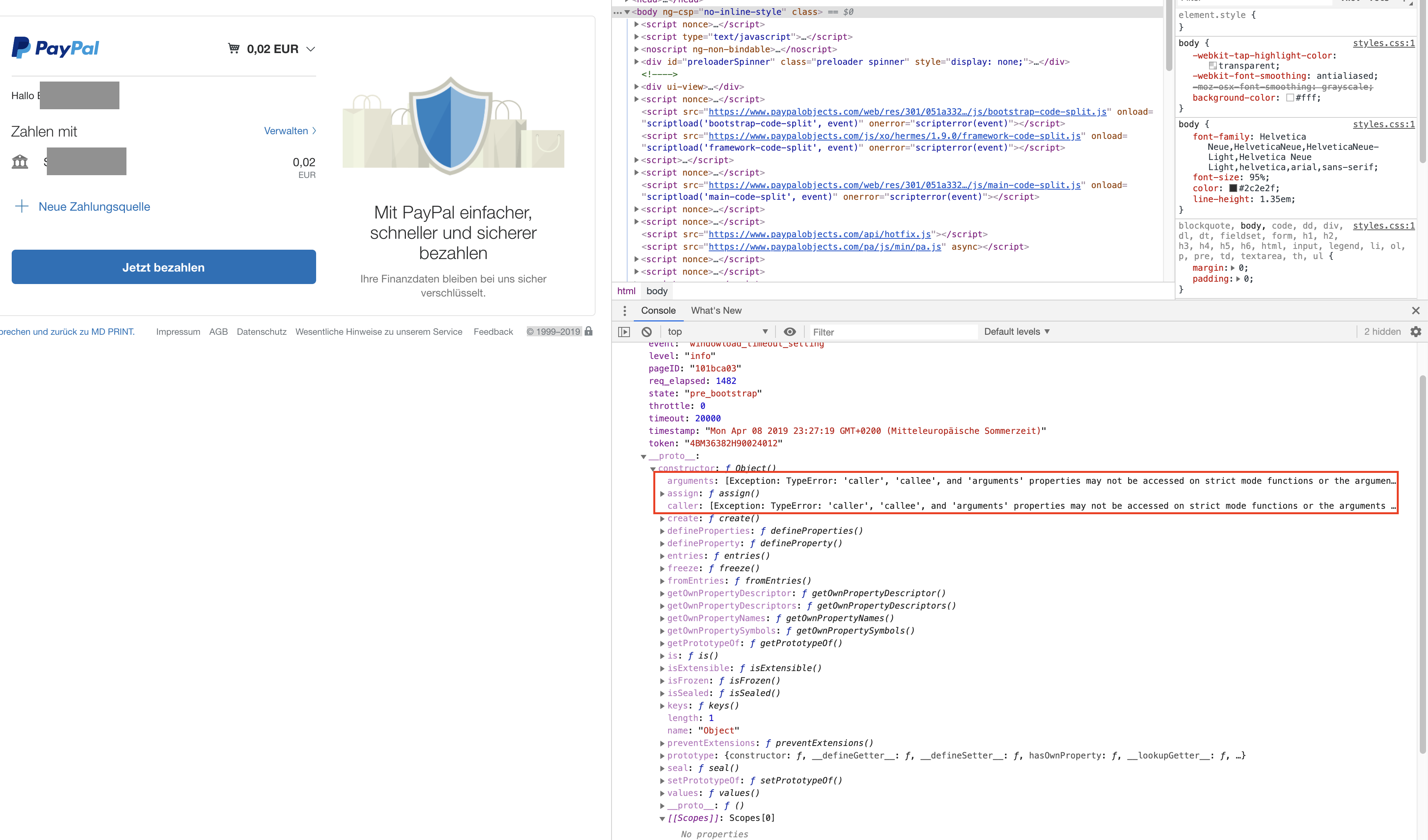Open the AGB footer link
Image resolution: width=1428 pixels, height=840 pixels.
point(218,331)
